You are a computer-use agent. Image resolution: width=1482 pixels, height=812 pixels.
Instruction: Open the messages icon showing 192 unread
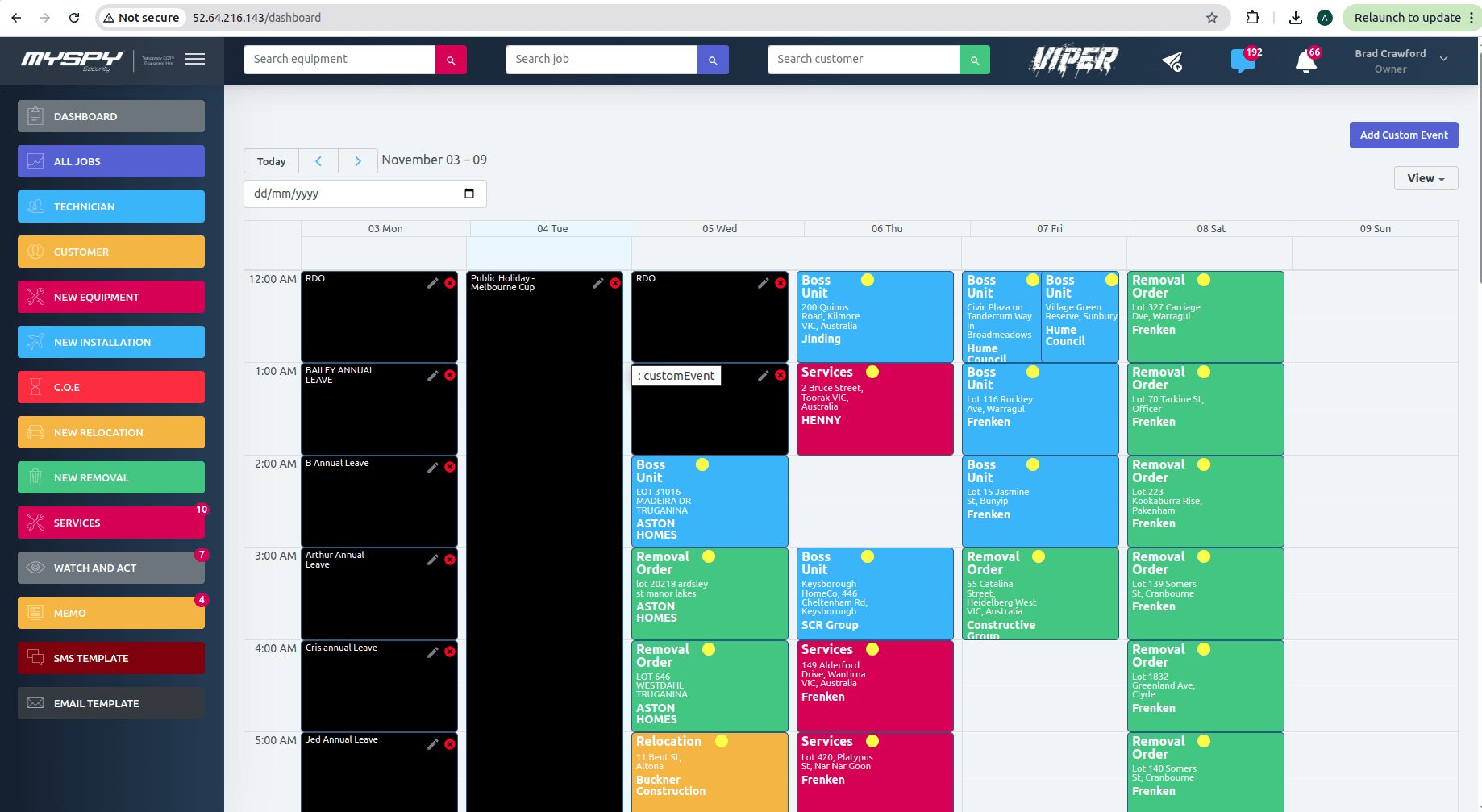coord(1243,61)
